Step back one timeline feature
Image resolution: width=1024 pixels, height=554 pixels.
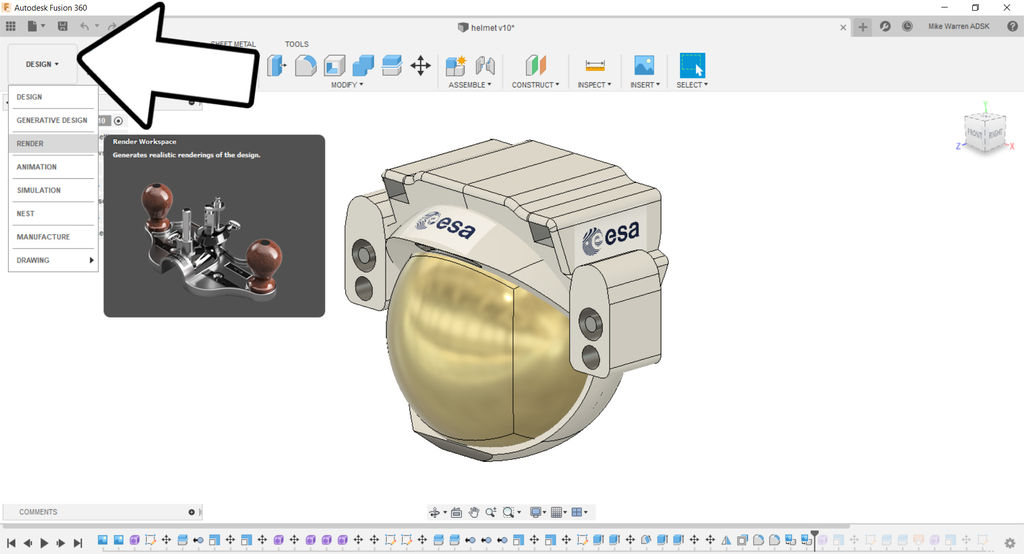pos(27,543)
